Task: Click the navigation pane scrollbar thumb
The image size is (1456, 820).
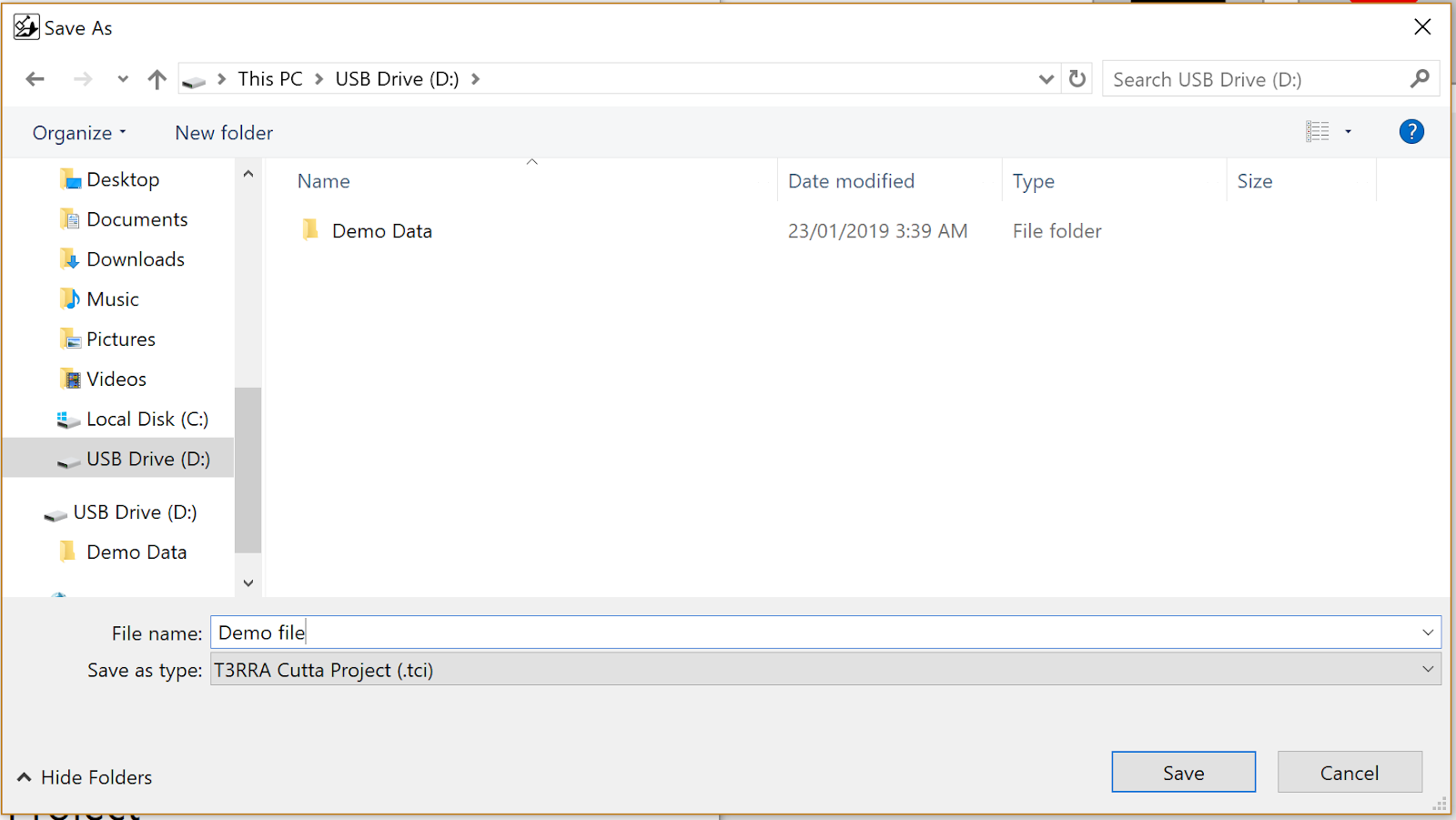Action: pyautogui.click(x=248, y=471)
